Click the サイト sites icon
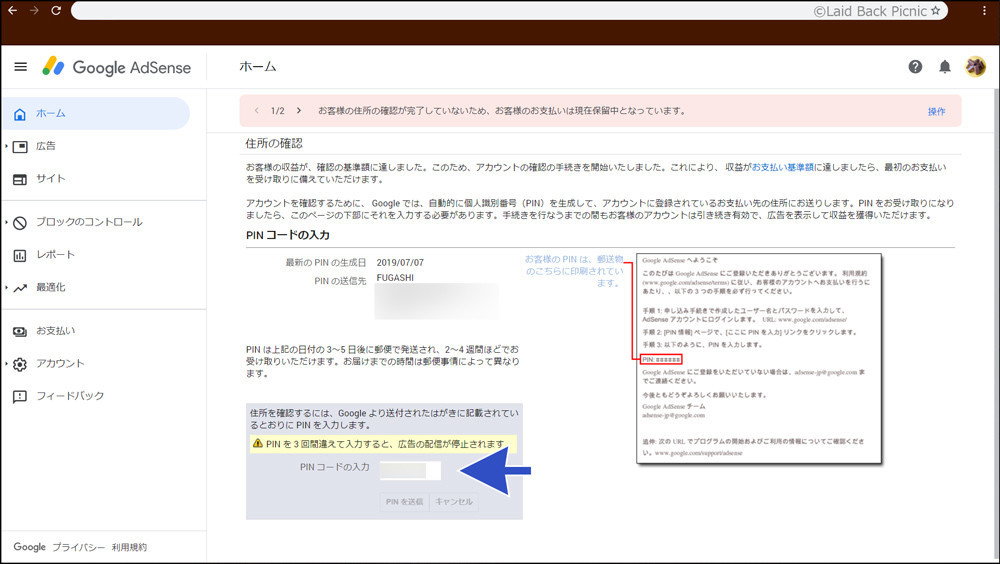 pyautogui.click(x=20, y=179)
